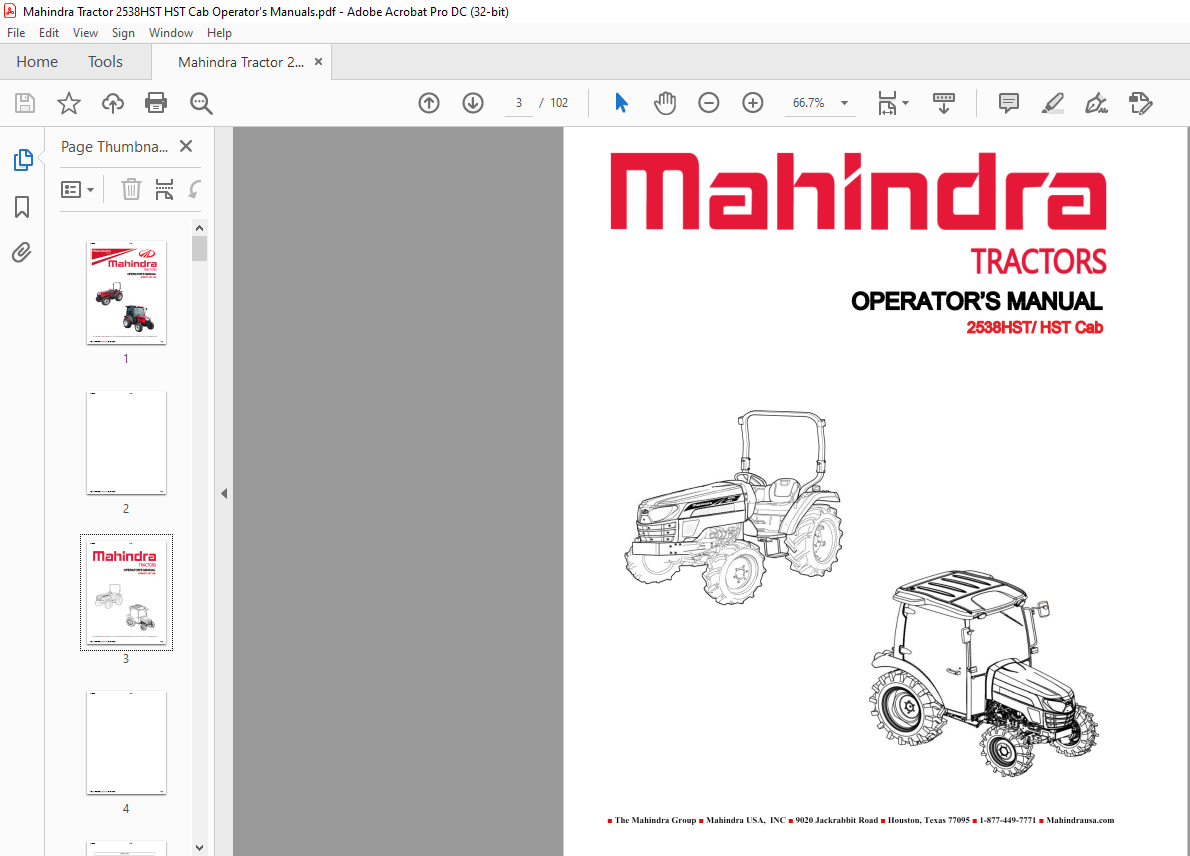Open the Edit menu

tap(49, 33)
